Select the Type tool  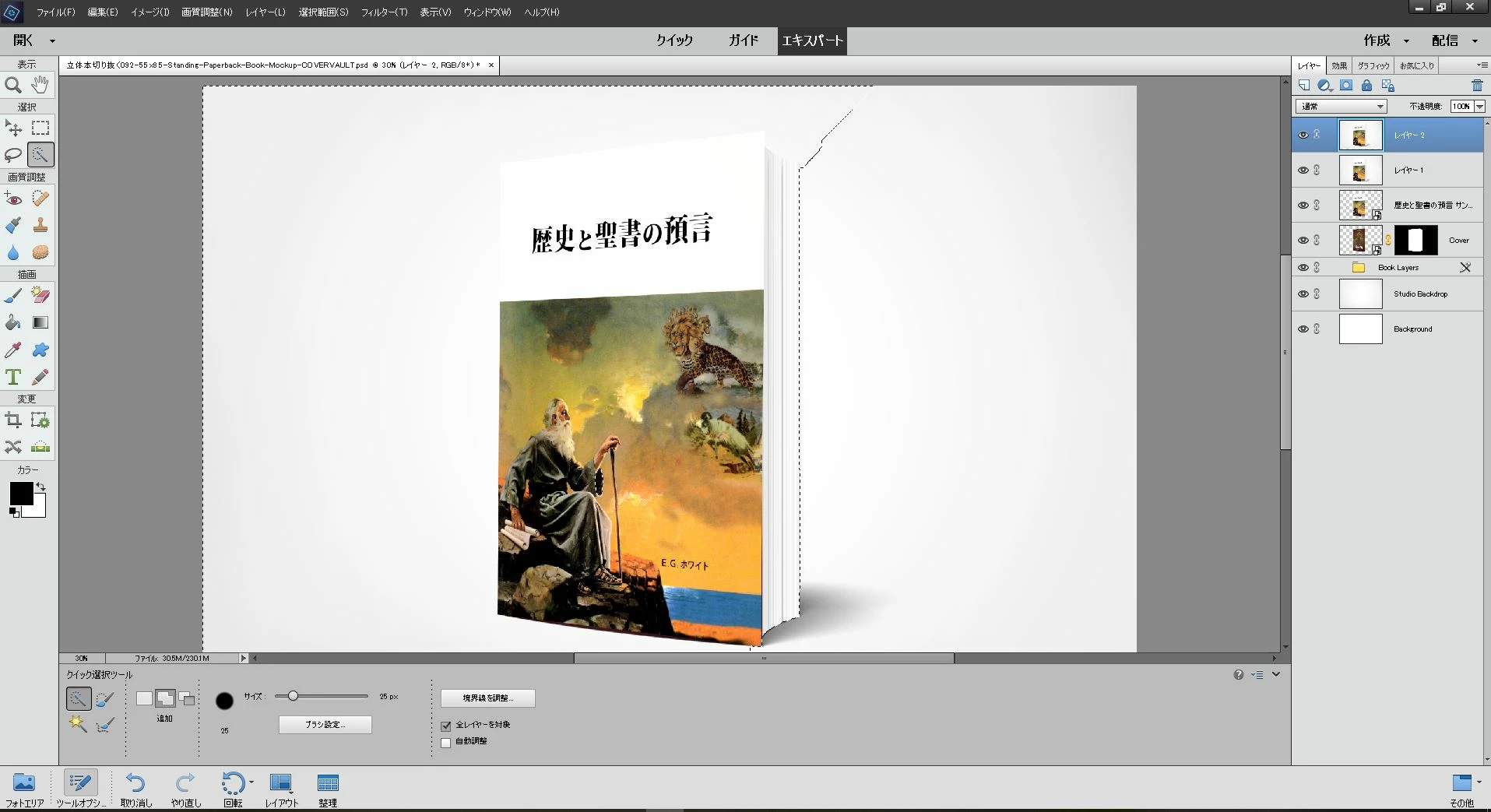point(13,377)
